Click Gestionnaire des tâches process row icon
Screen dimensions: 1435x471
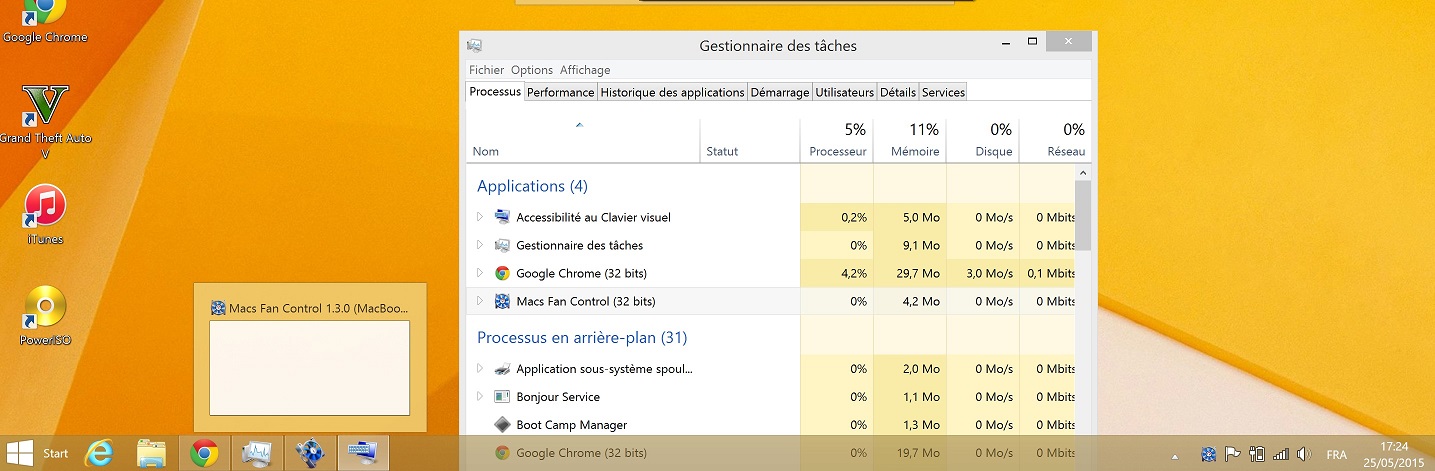pos(502,245)
